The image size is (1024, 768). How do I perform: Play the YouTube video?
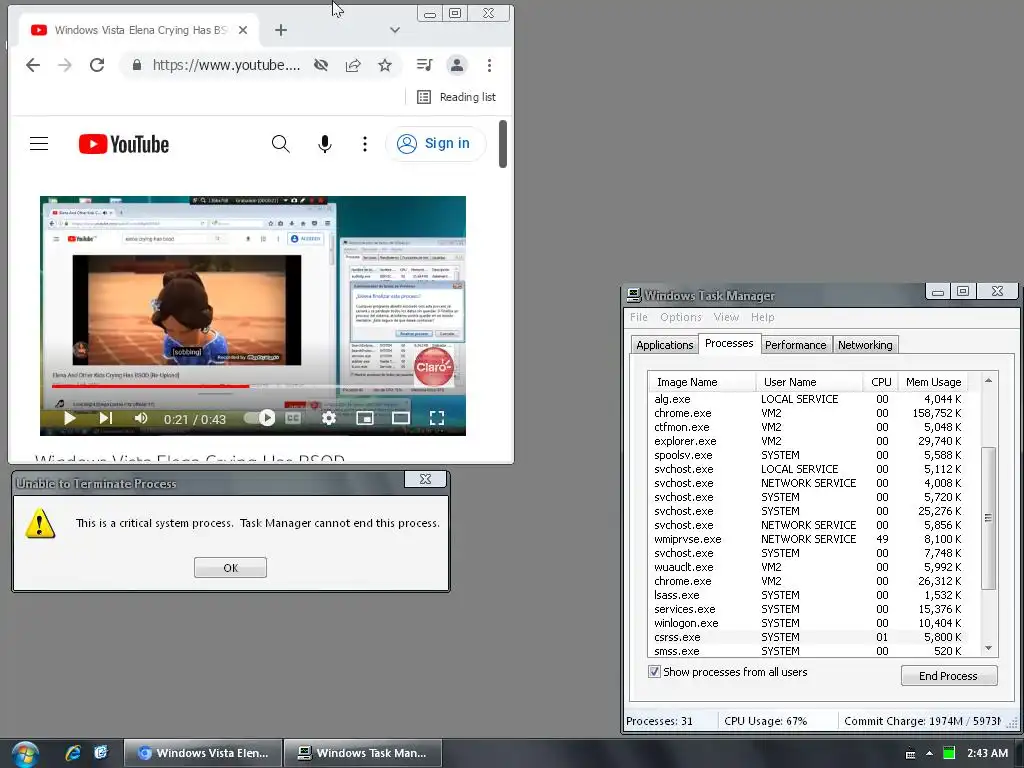pyautogui.click(x=69, y=418)
